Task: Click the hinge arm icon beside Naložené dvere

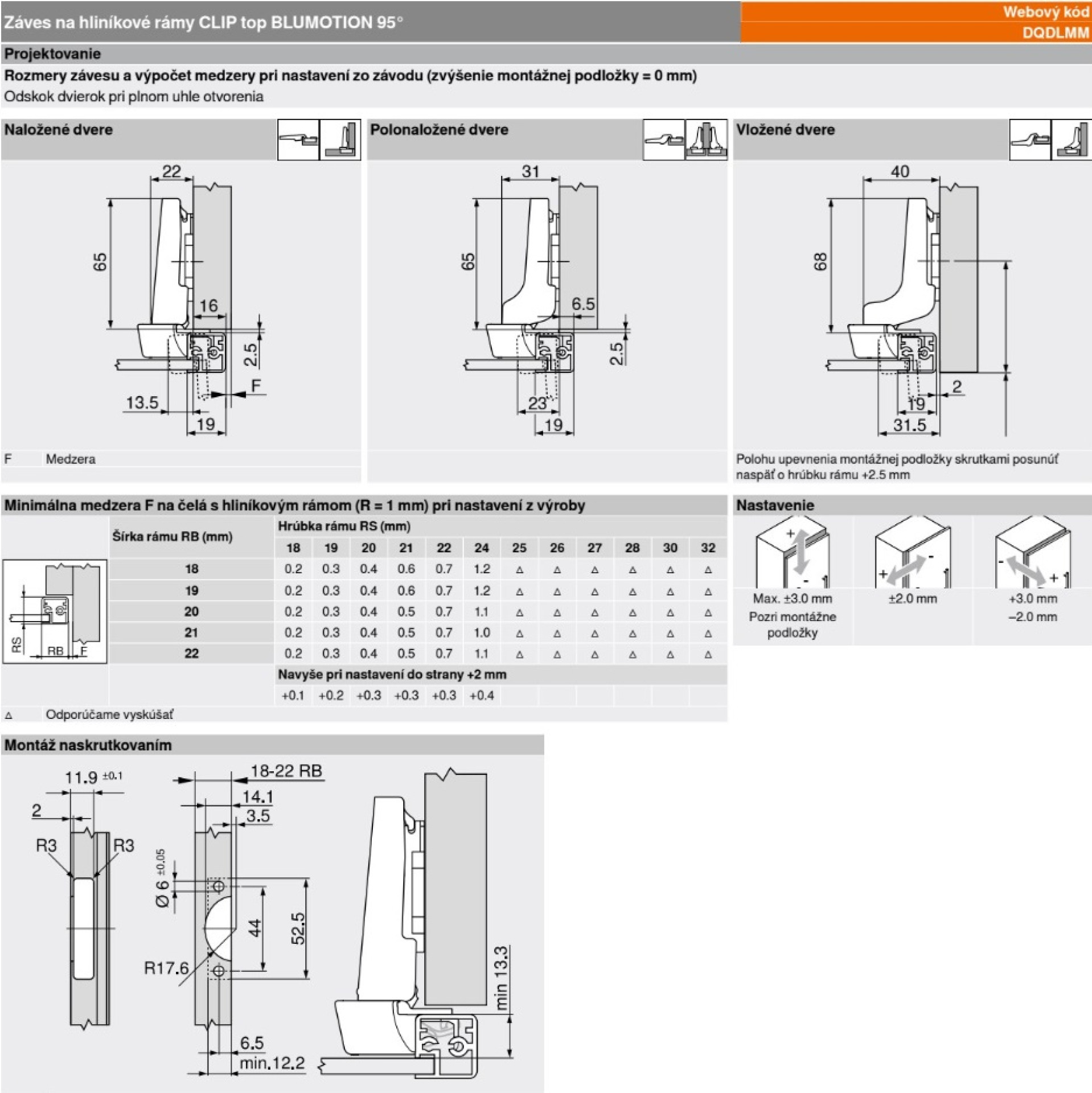Action: click(x=298, y=139)
